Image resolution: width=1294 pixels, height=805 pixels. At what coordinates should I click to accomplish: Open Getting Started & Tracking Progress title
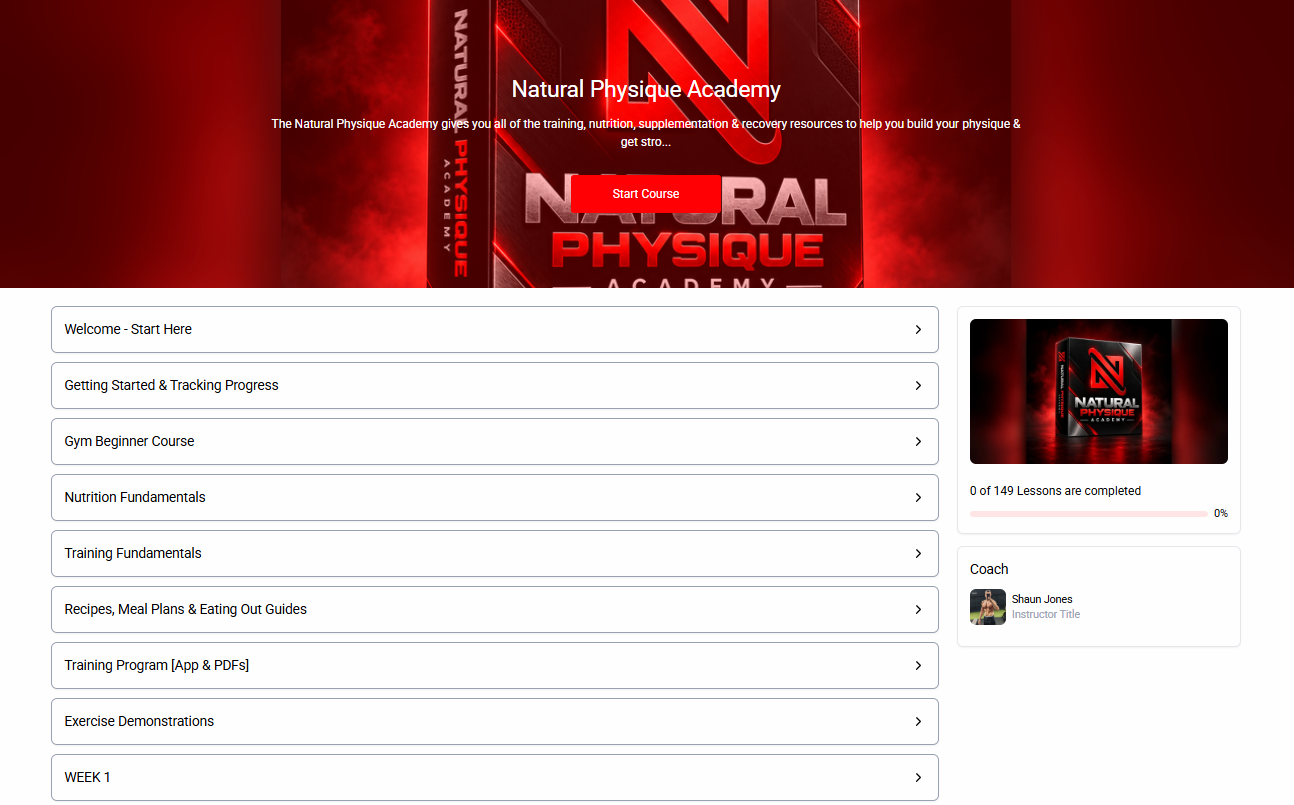click(x=171, y=385)
